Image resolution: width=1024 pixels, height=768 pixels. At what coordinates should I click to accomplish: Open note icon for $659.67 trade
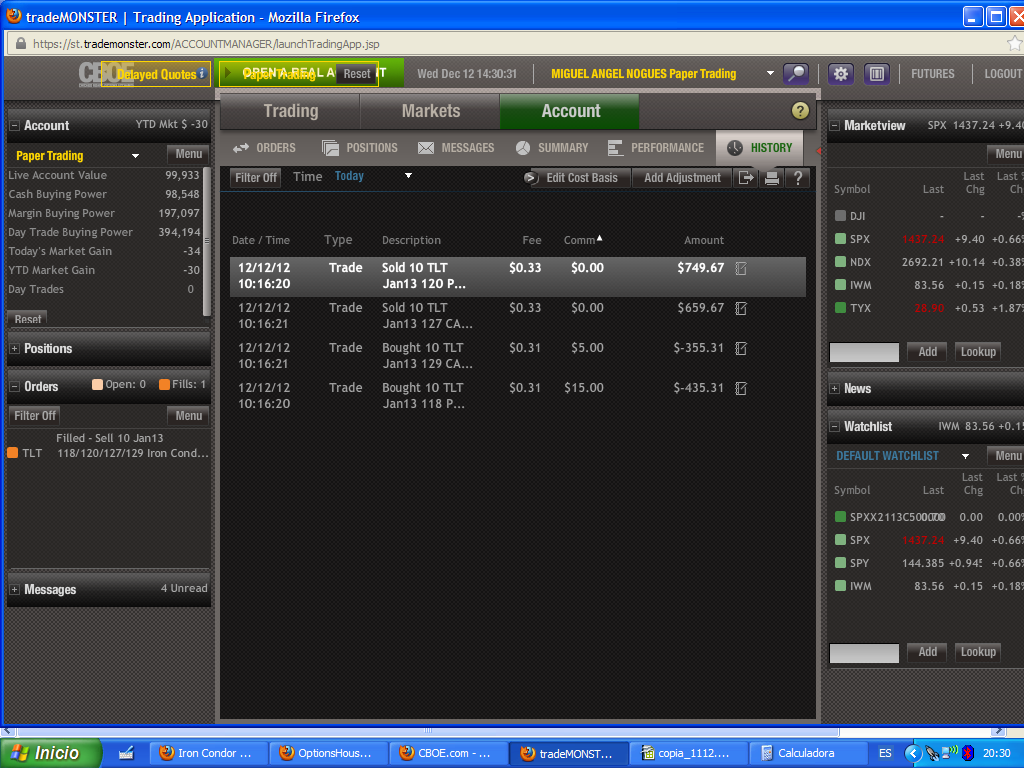[x=741, y=308]
